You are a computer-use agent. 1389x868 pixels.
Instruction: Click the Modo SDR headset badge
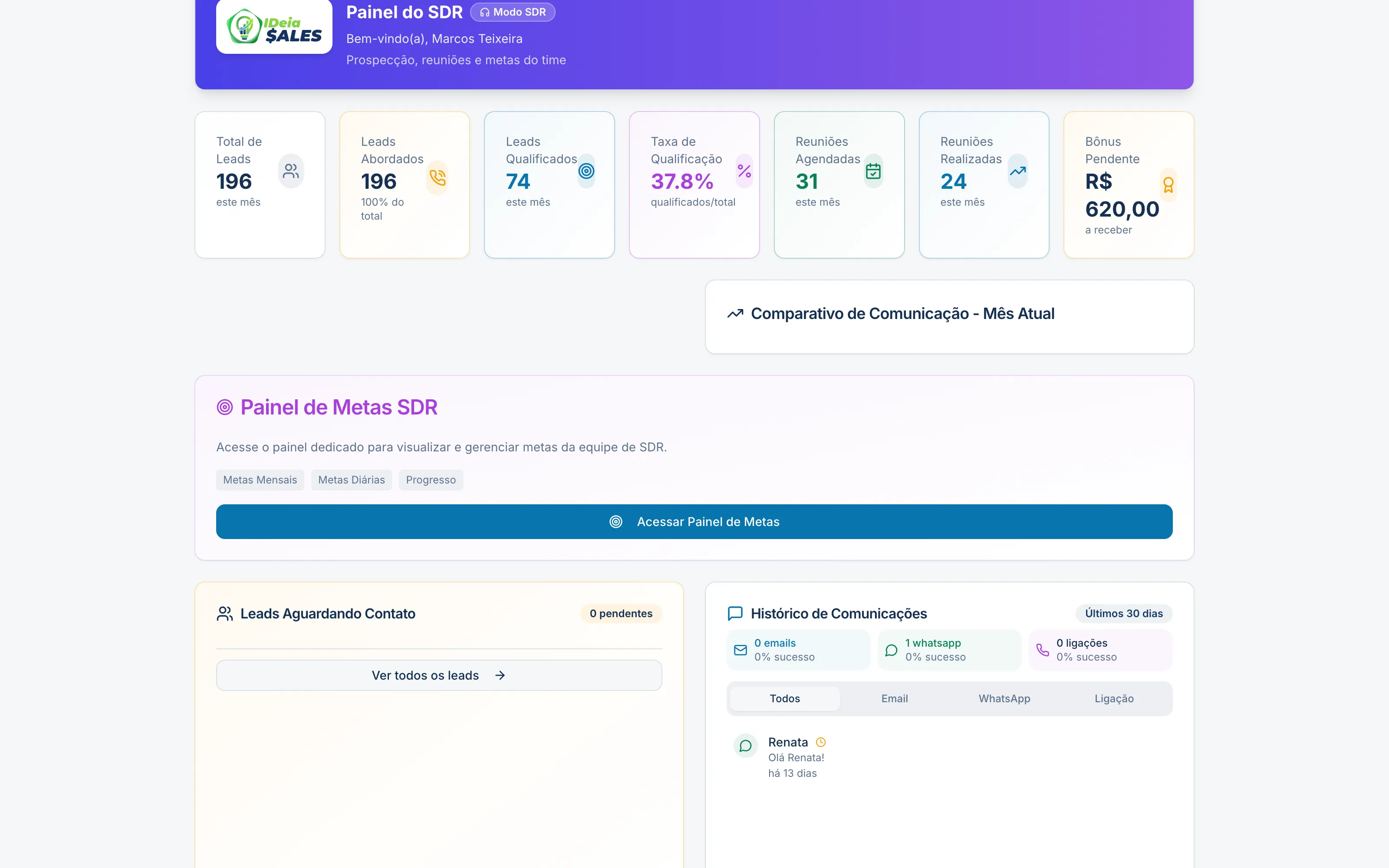(x=513, y=12)
